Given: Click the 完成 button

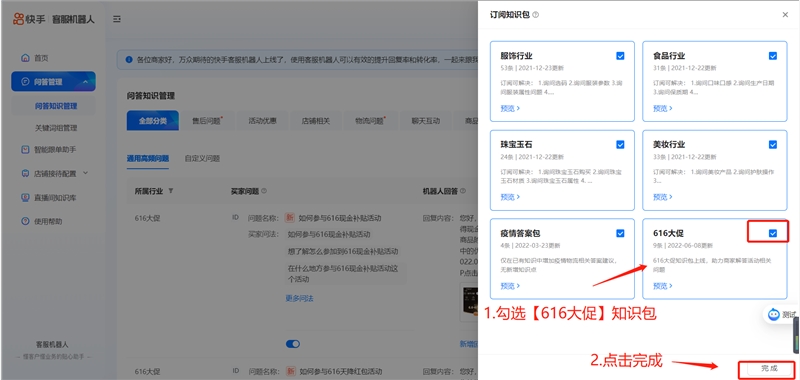Looking at the screenshot, I should (x=769, y=368).
